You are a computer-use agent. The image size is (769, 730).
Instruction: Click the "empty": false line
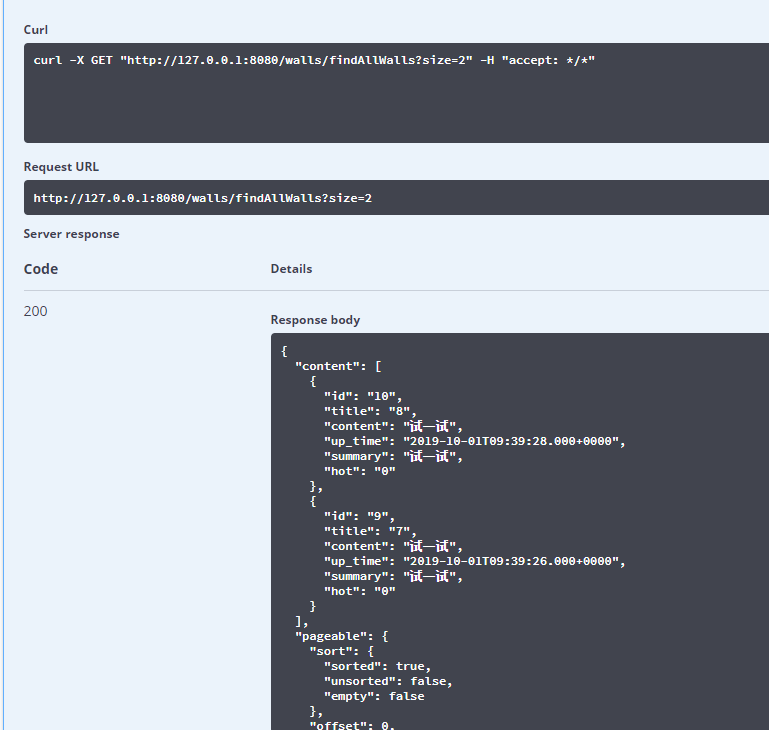click(373, 696)
